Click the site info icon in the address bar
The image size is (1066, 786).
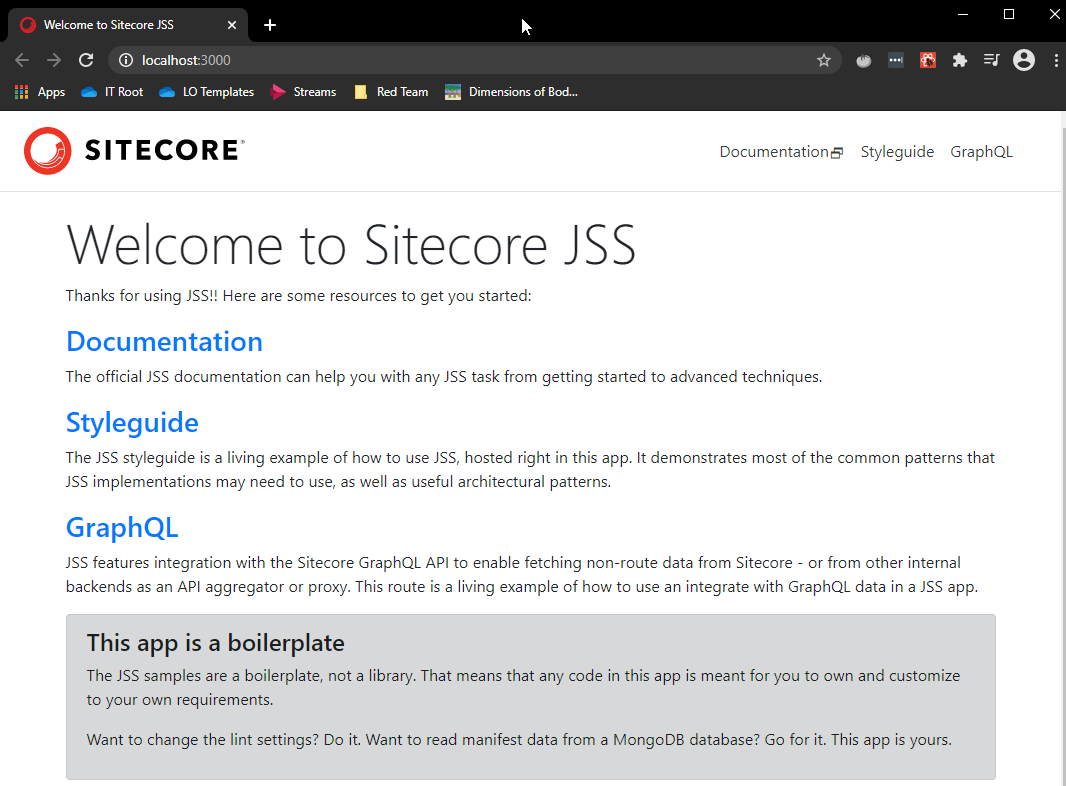(x=126, y=60)
